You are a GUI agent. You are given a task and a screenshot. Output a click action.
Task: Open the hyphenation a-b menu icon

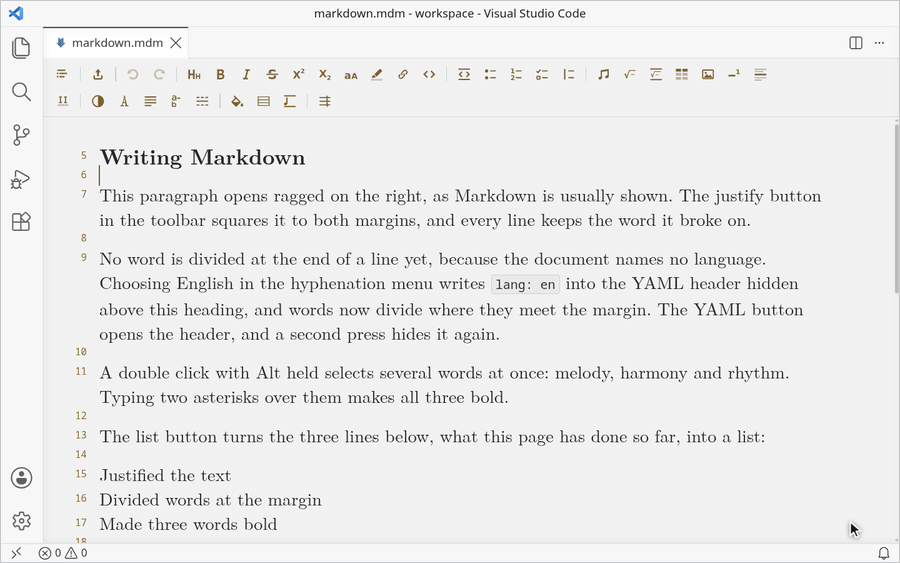176,101
